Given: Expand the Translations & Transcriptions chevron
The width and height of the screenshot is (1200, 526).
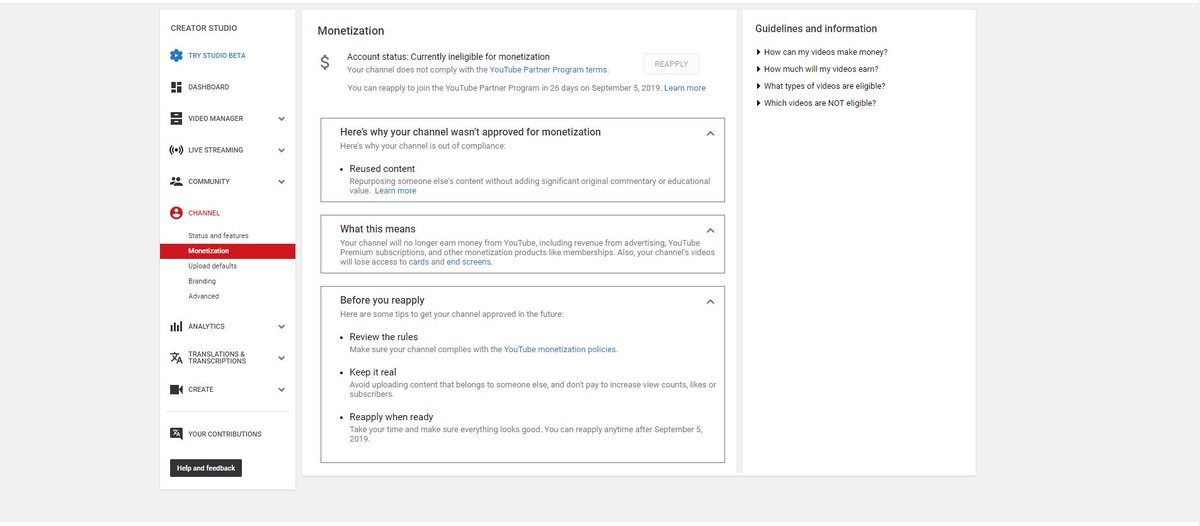Looking at the screenshot, I should 281,358.
